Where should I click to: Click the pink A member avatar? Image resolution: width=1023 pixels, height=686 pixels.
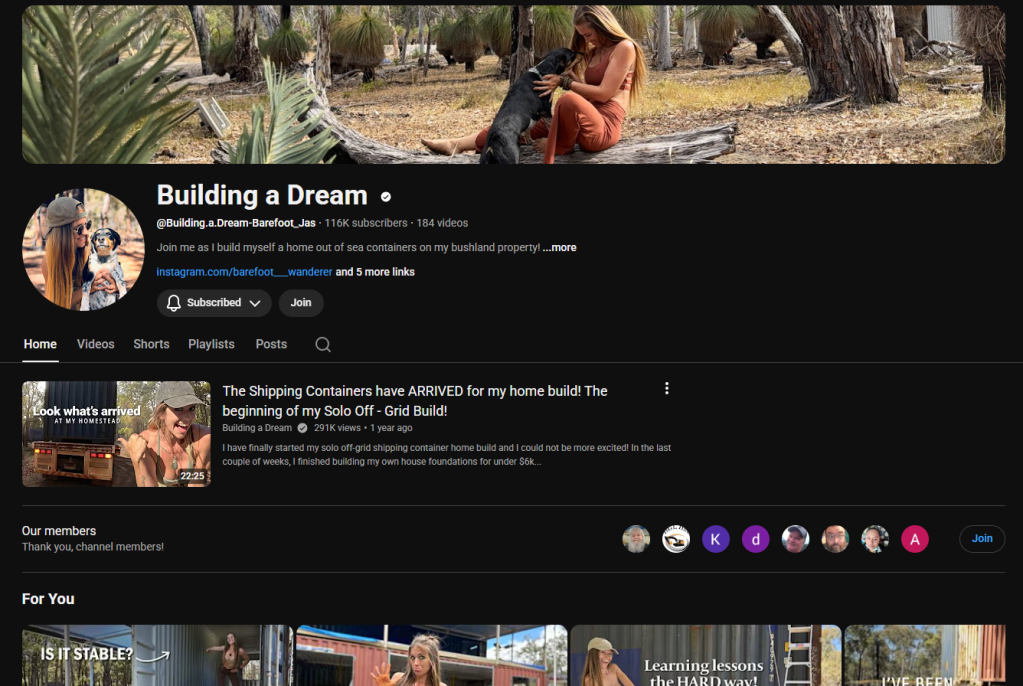pos(914,539)
